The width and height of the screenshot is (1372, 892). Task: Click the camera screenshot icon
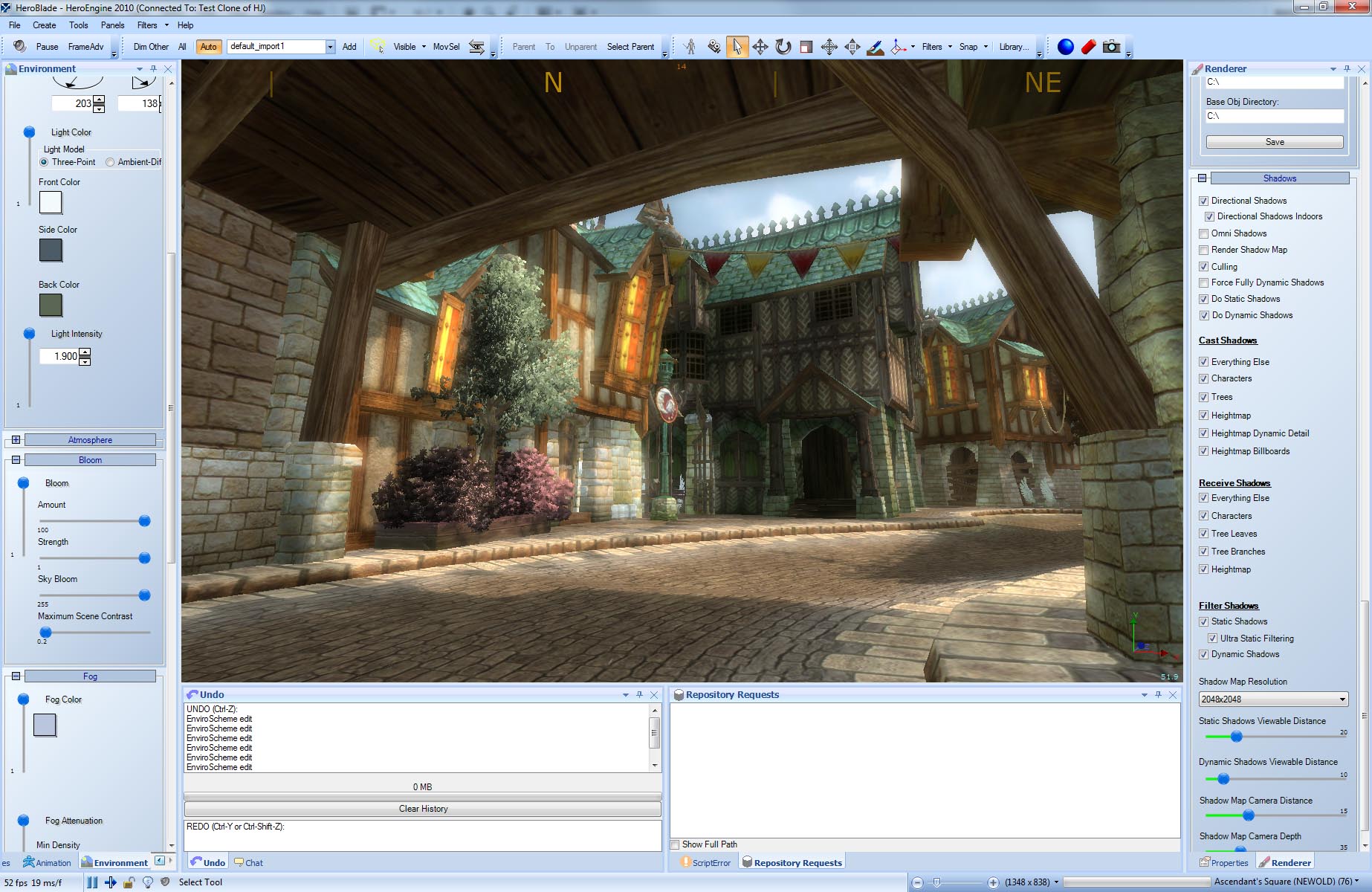(1111, 47)
